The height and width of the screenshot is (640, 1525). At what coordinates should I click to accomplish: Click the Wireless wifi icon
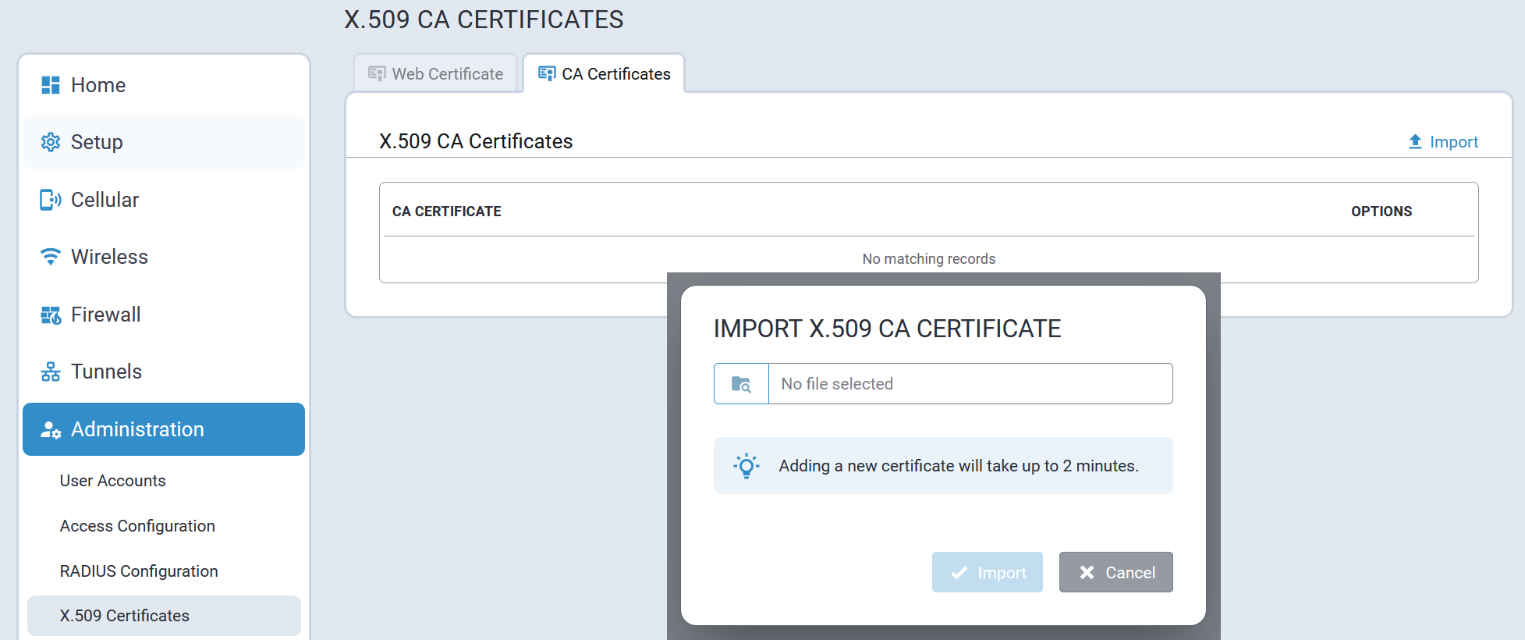click(x=50, y=257)
